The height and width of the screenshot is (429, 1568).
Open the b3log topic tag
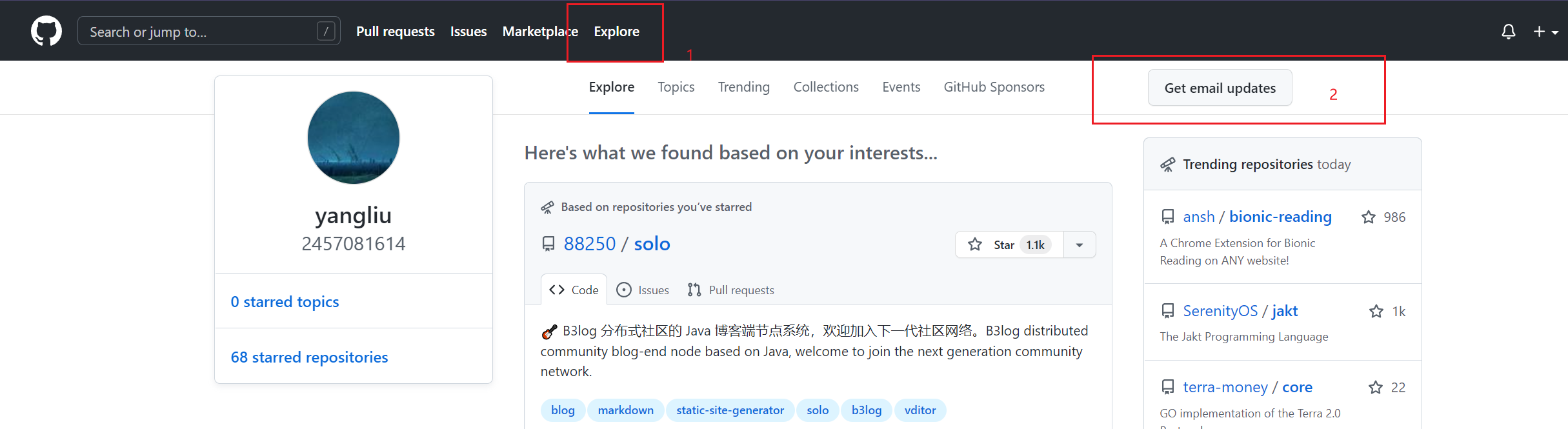coord(867,410)
